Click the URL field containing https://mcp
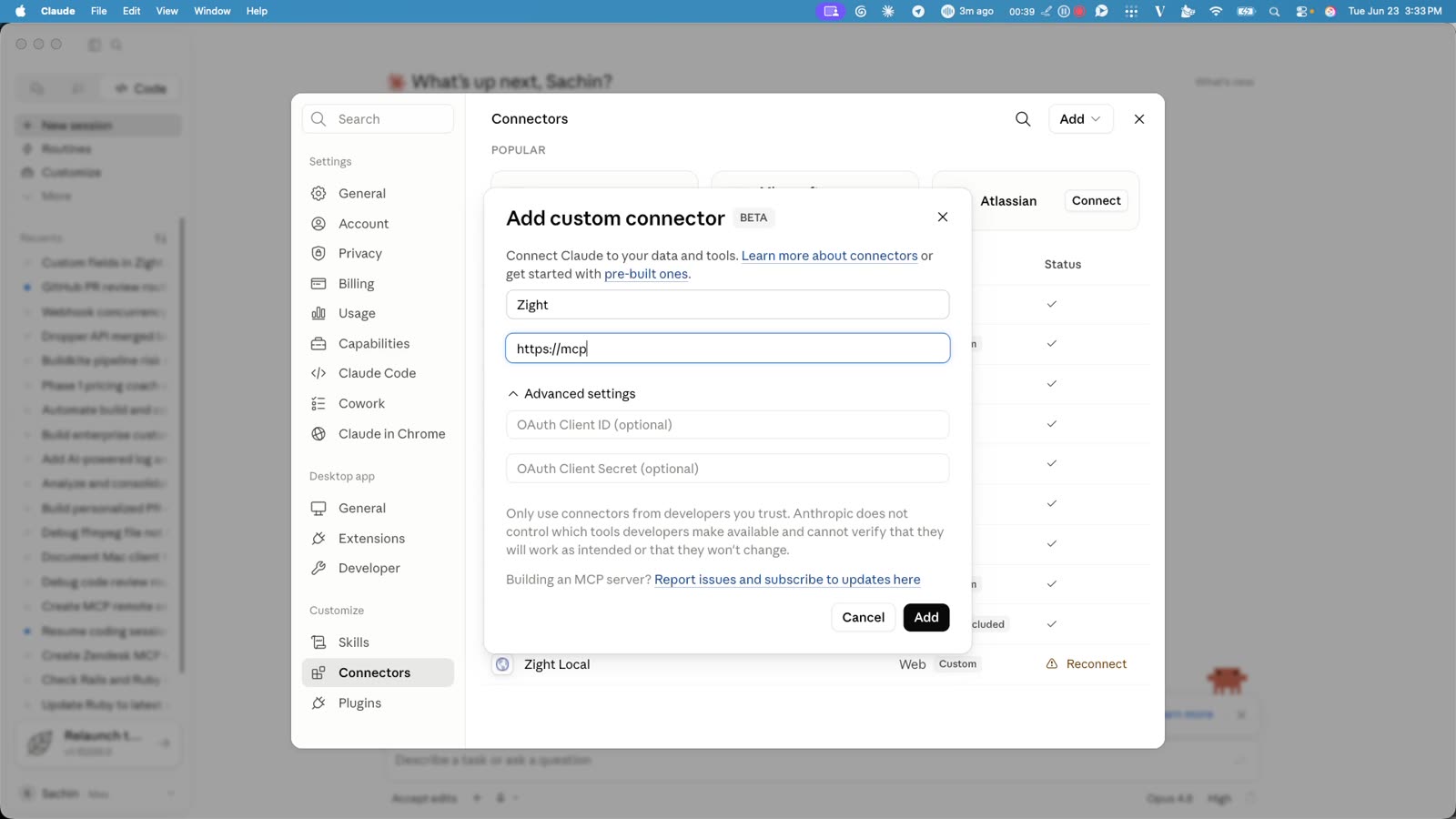The width and height of the screenshot is (1456, 819). [728, 349]
